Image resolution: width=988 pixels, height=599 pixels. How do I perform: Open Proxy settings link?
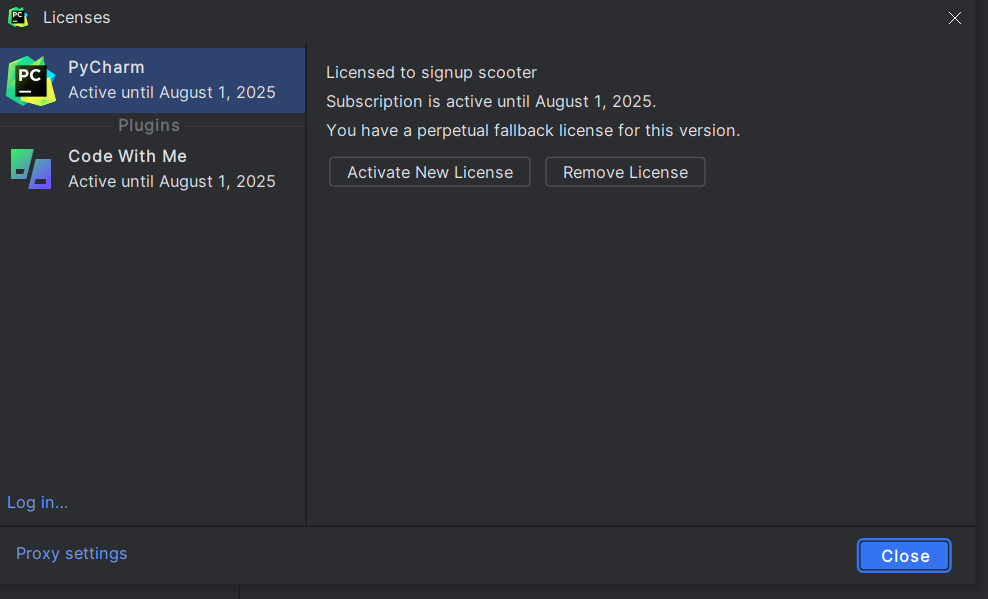(72, 554)
